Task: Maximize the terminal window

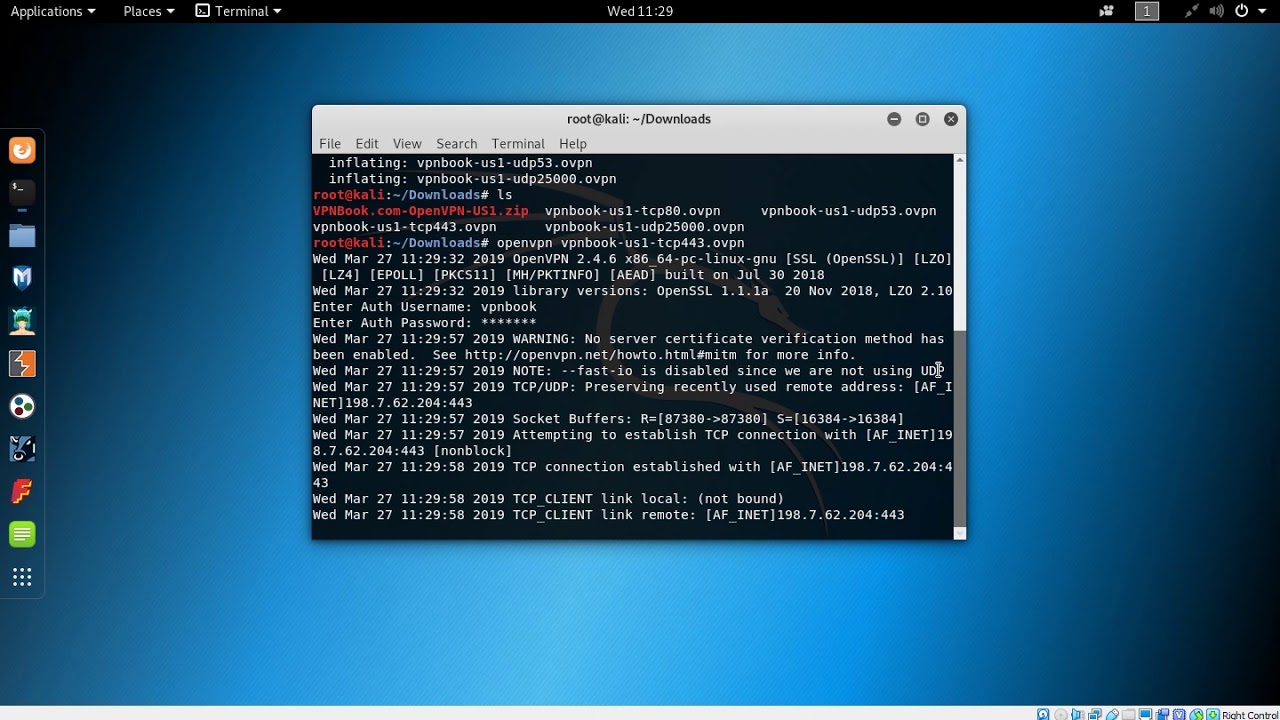Action: (923, 119)
